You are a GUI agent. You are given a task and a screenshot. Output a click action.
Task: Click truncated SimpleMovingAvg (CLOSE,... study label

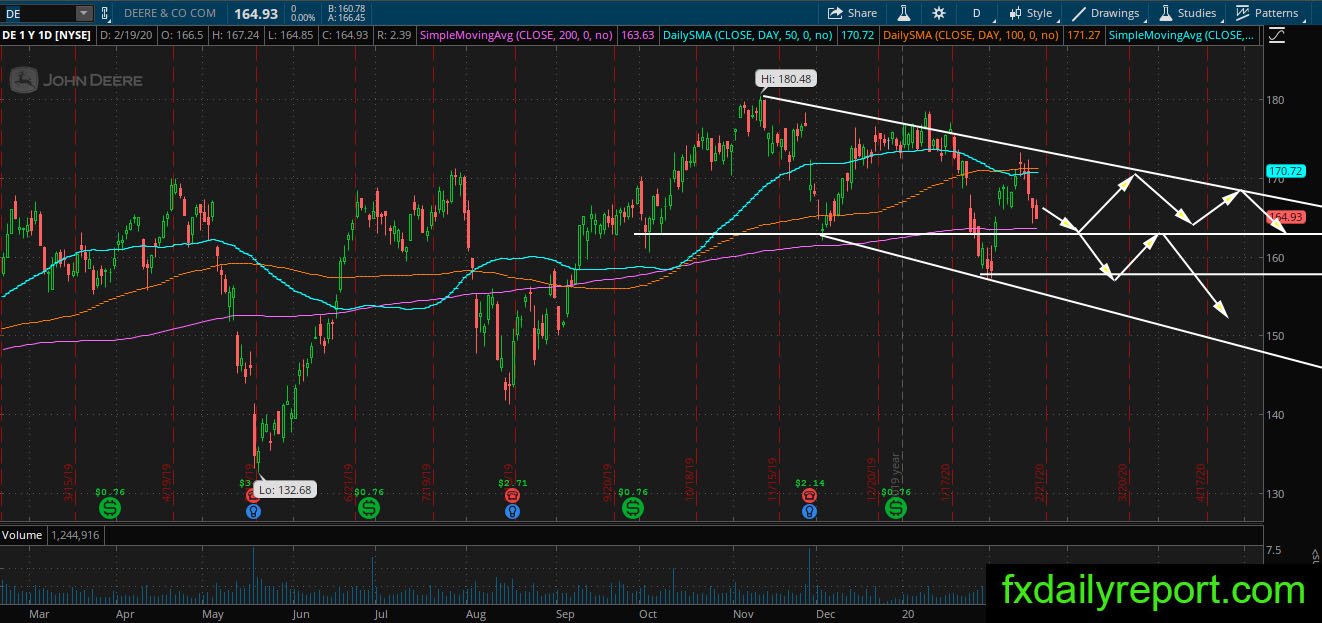point(1182,35)
